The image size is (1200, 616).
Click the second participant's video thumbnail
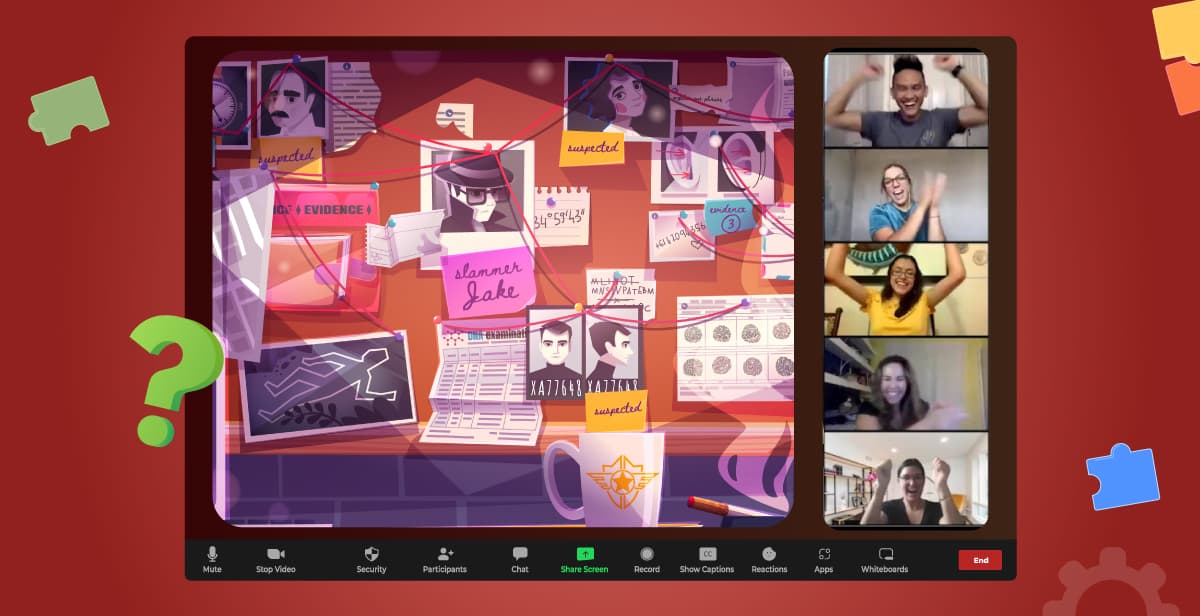tap(905, 194)
